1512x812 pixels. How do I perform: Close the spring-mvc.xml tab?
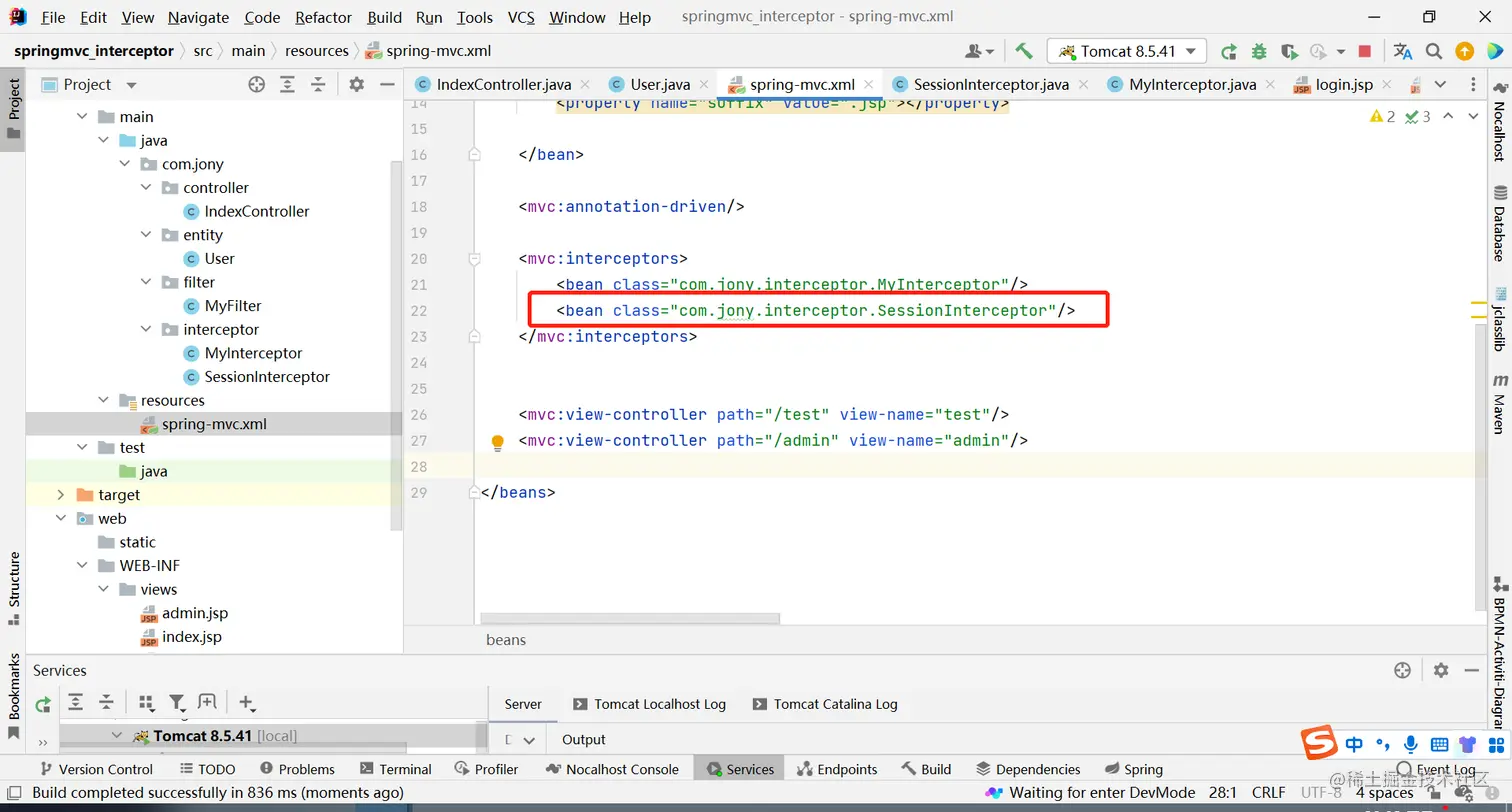(869, 85)
